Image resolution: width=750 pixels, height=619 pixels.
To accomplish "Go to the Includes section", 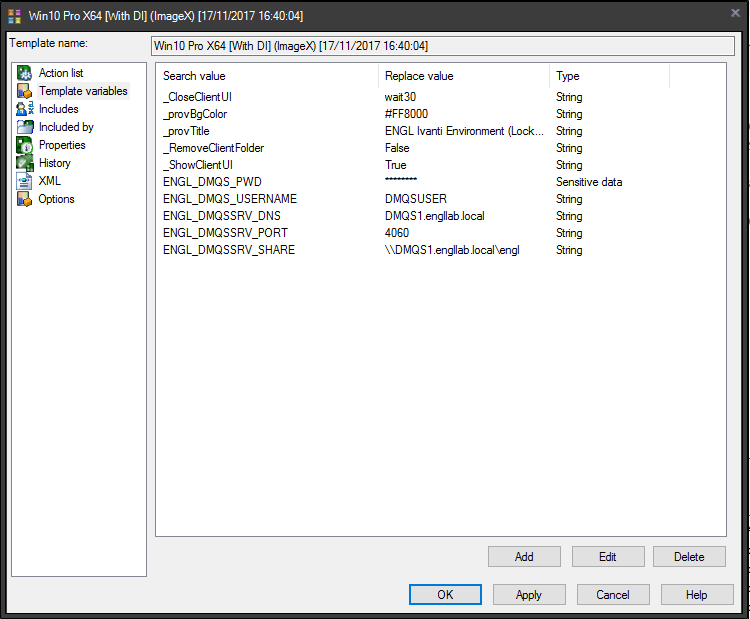I will (x=58, y=109).
